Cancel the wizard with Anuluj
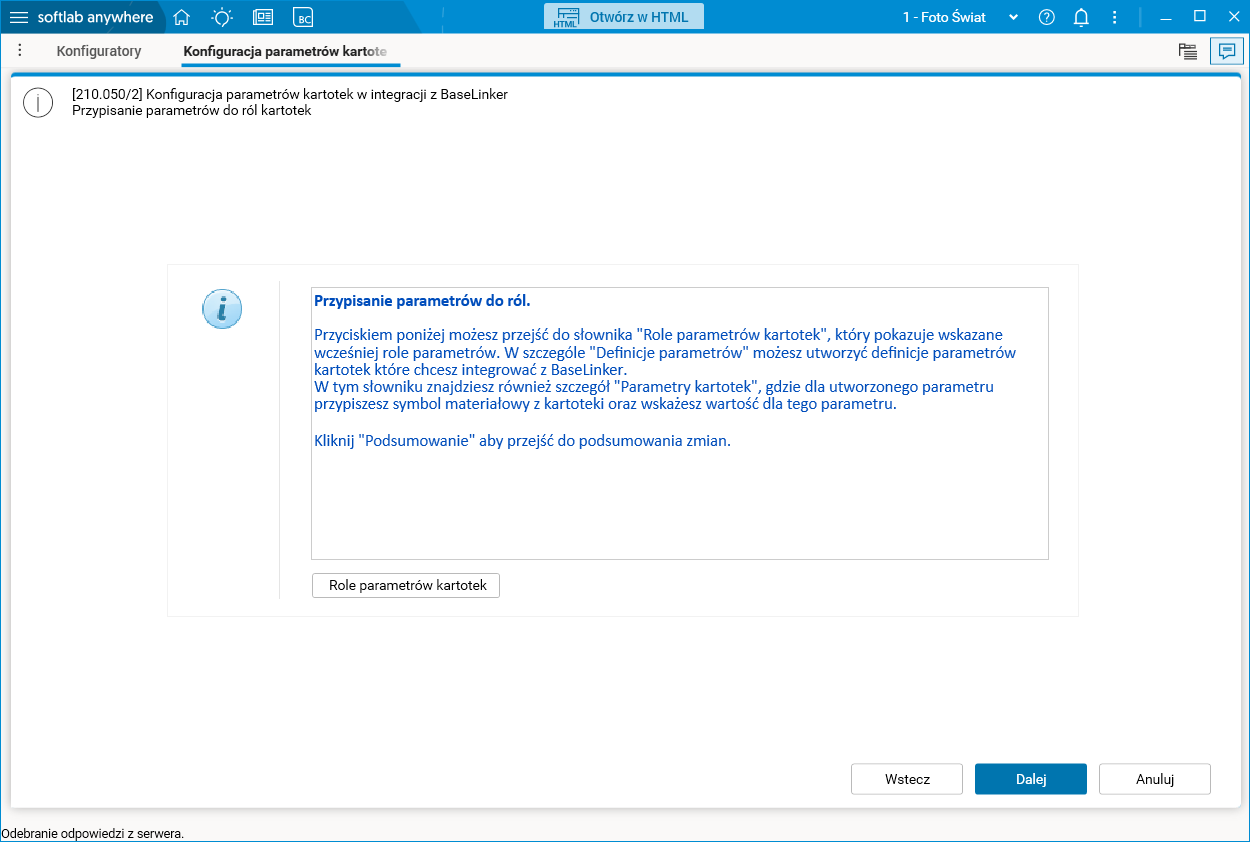This screenshot has height=842, width=1250. point(1155,779)
